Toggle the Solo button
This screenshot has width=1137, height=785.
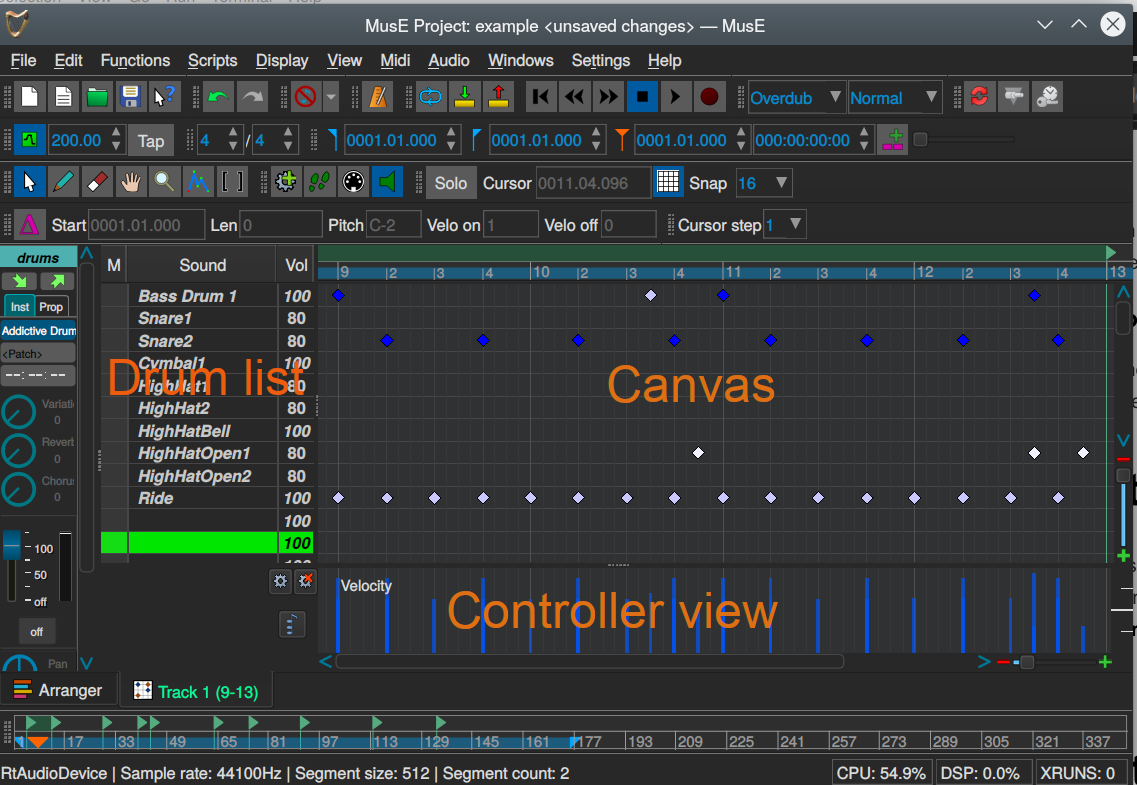[x=450, y=183]
